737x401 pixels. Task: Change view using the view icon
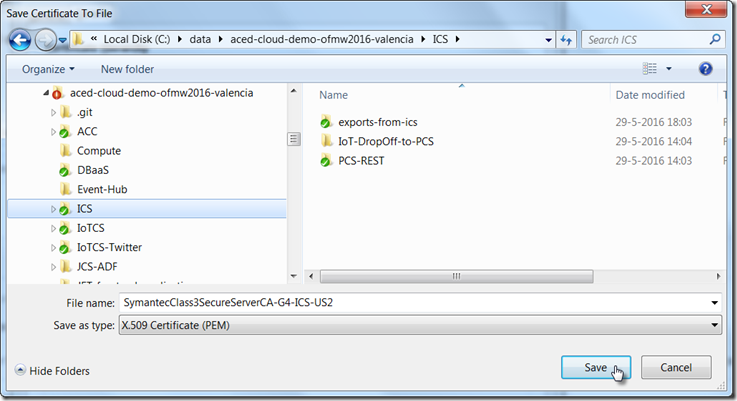[650, 69]
